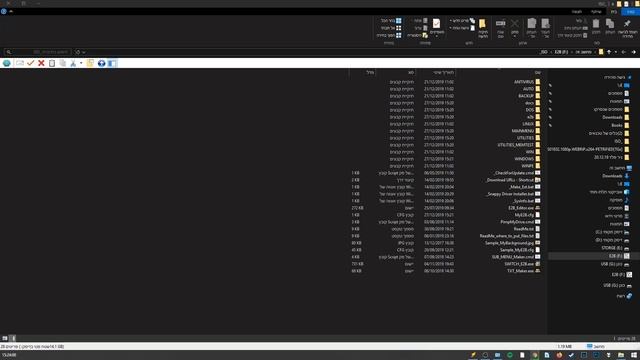The height and width of the screenshot is (360, 640).
Task: Click the red X delete icon in white toolbar
Action: tap(41, 63)
